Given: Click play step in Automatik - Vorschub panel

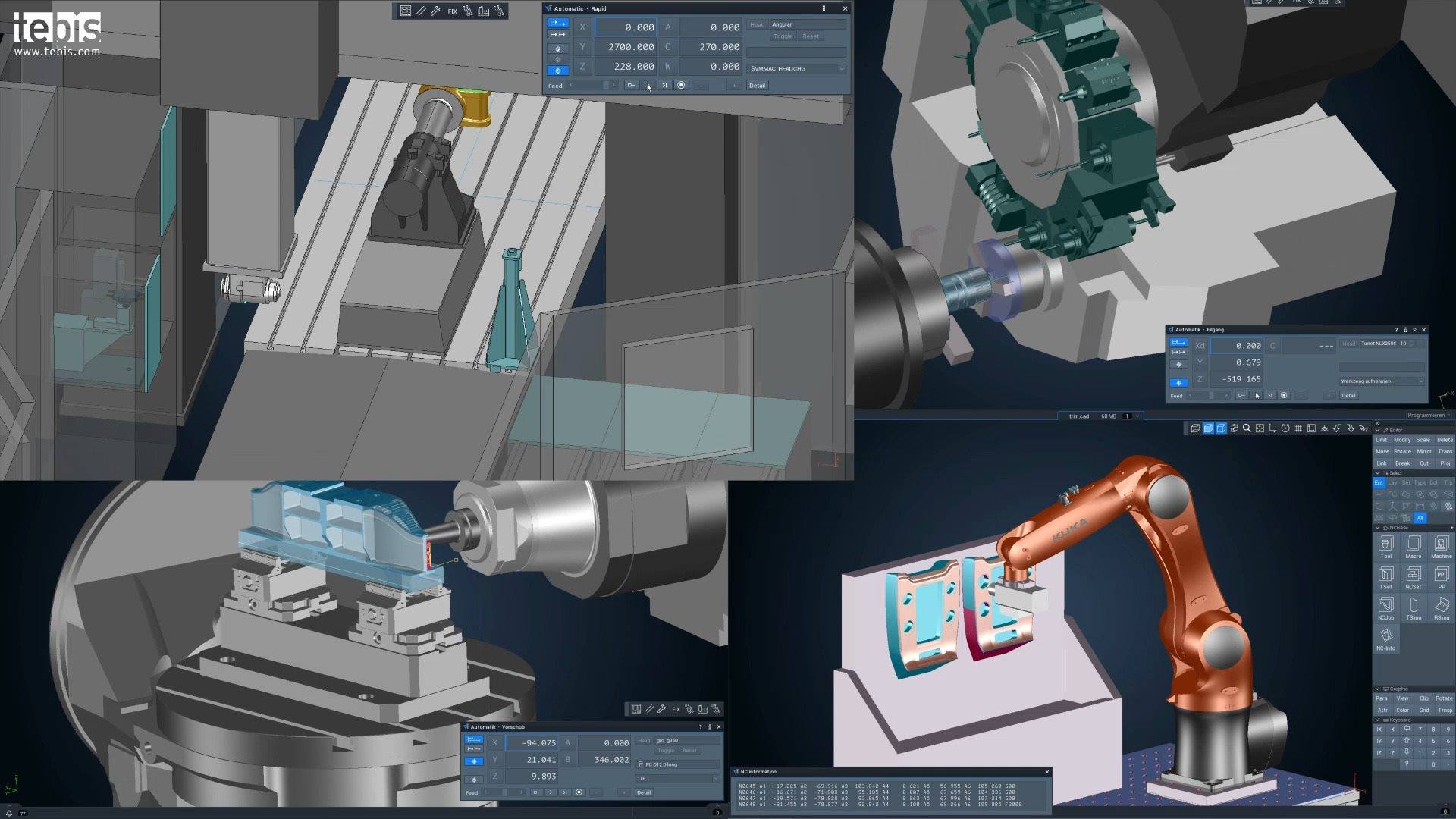Looking at the screenshot, I should point(551,792).
